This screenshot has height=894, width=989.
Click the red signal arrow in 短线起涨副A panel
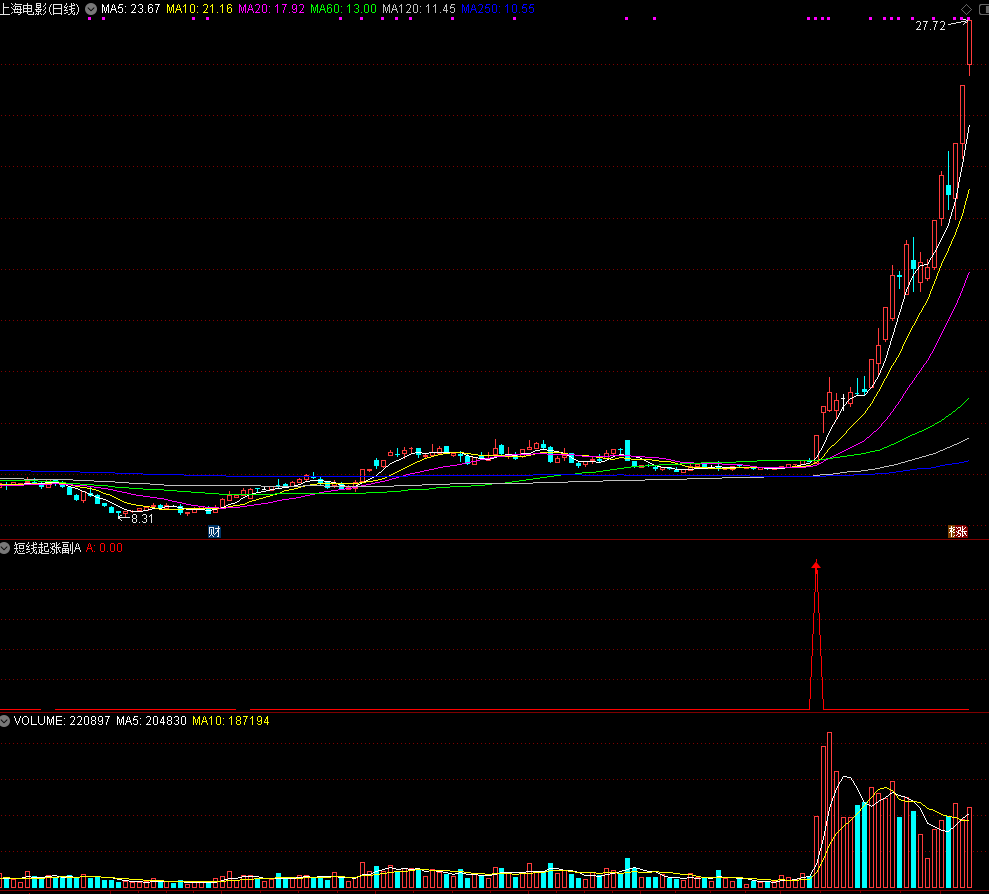816,565
